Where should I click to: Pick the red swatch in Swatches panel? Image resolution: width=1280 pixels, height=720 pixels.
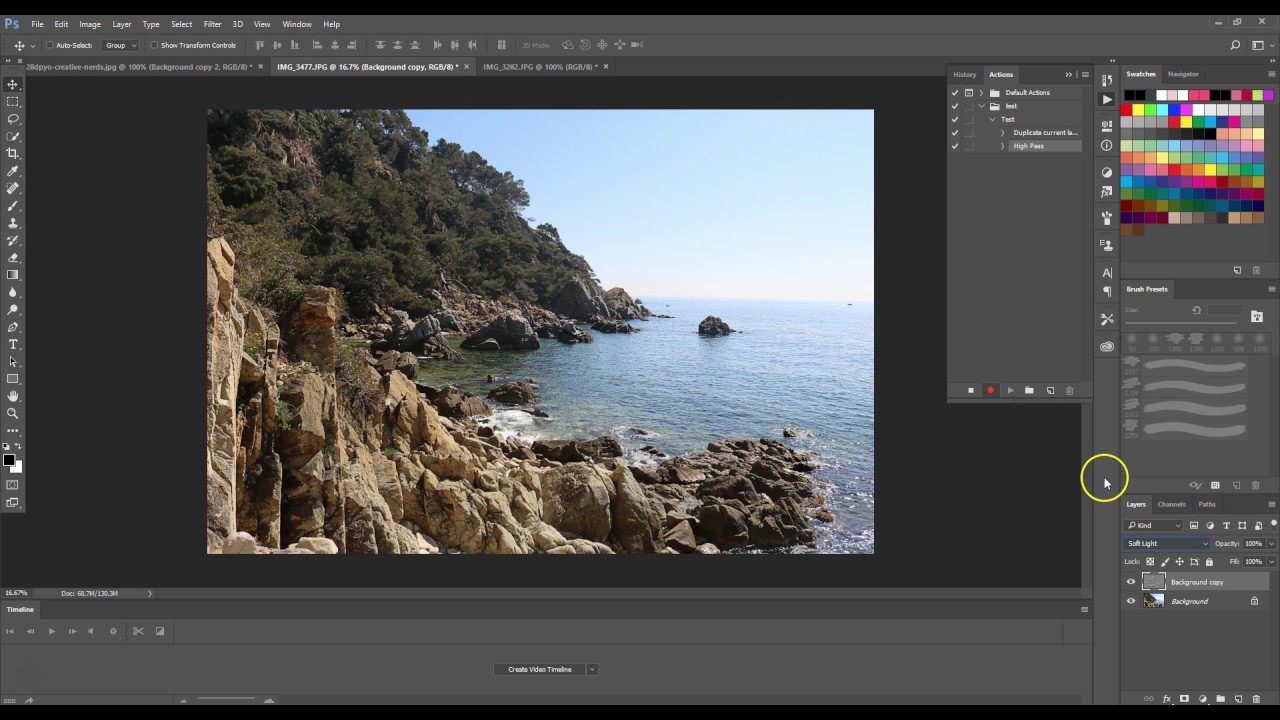pyautogui.click(x=1126, y=109)
